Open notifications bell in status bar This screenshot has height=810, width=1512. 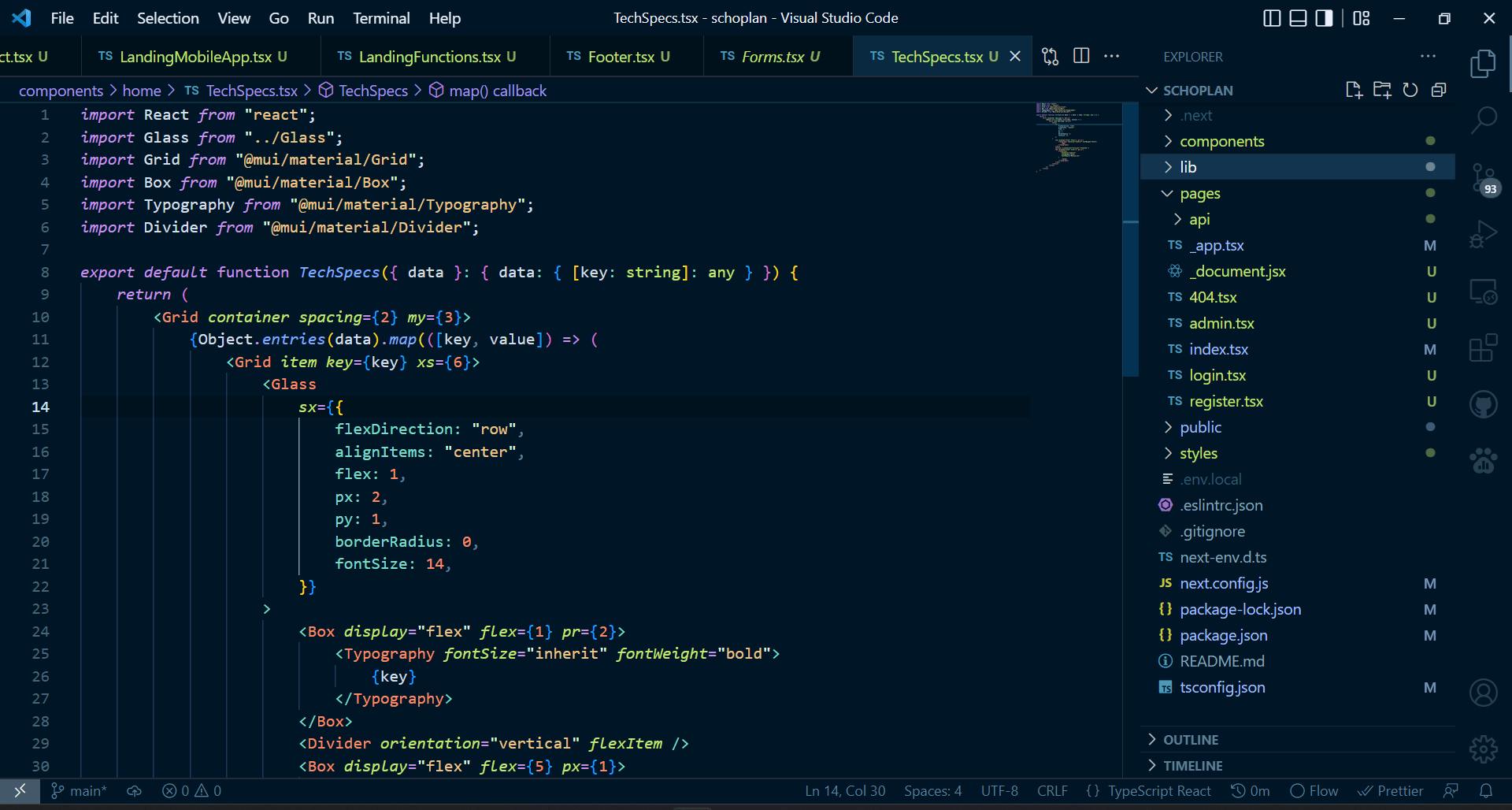[x=1486, y=790]
